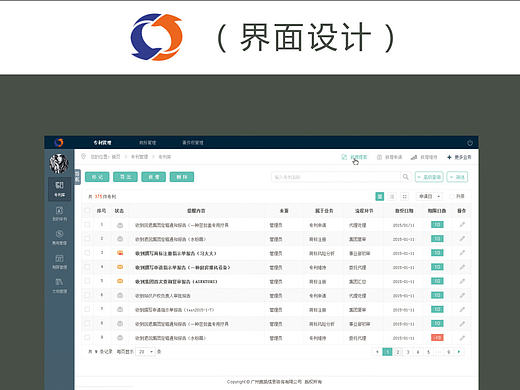Viewport: 520px width, 390px height.
Task: Click the location pin icon in the breadcrumb
Action: (x=83, y=156)
